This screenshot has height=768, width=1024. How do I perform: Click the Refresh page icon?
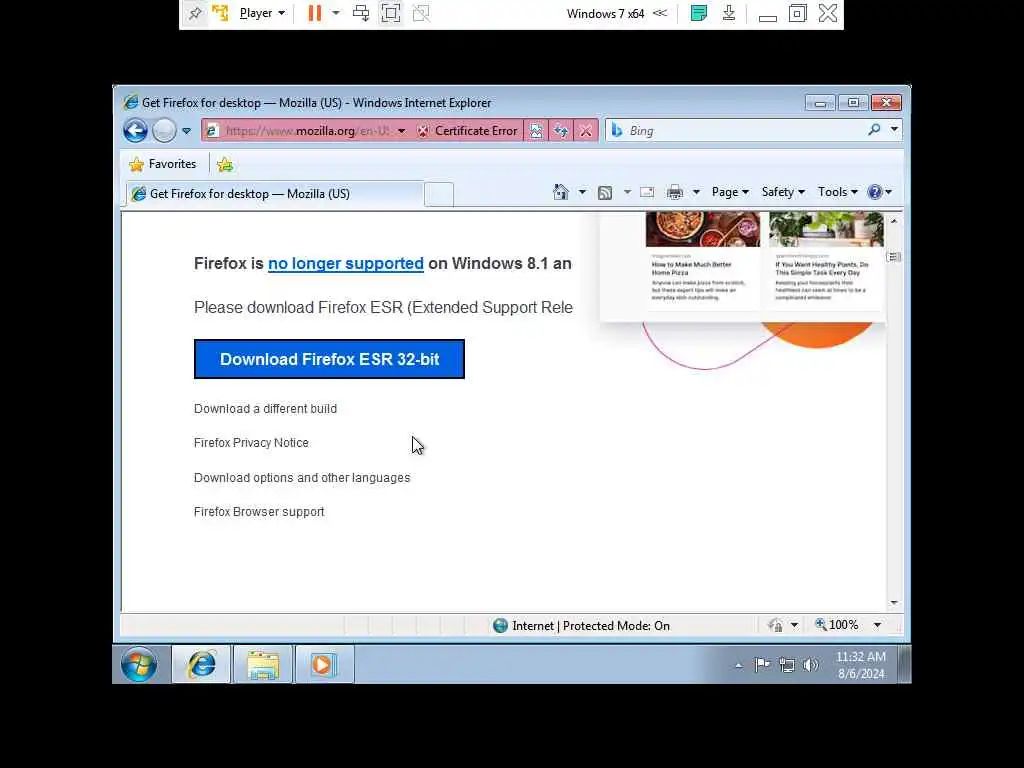[x=561, y=131]
